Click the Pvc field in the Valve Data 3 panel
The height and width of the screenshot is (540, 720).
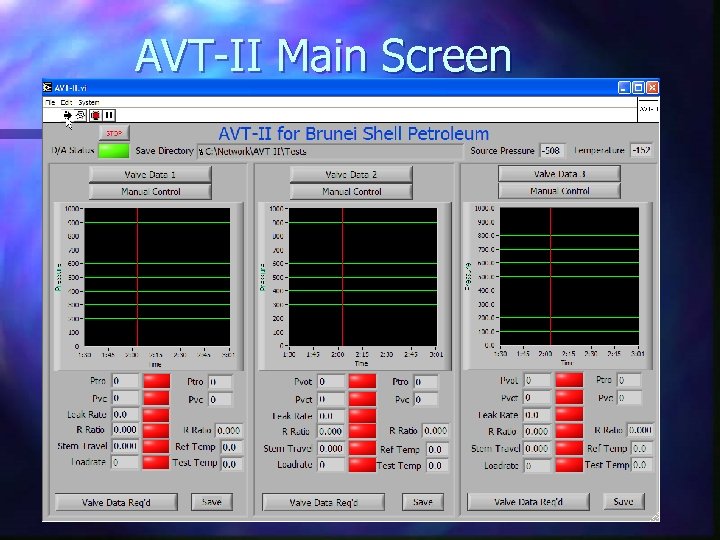click(x=629, y=398)
